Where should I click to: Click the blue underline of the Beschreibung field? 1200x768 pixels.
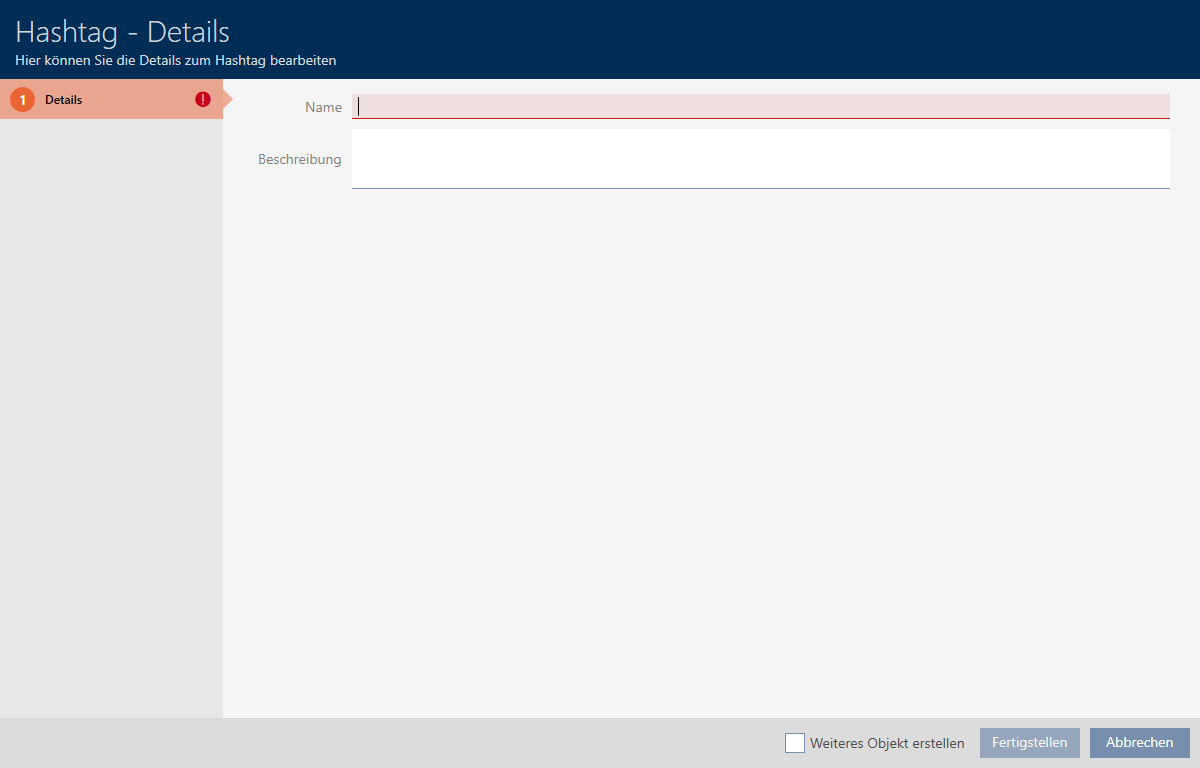click(x=760, y=188)
